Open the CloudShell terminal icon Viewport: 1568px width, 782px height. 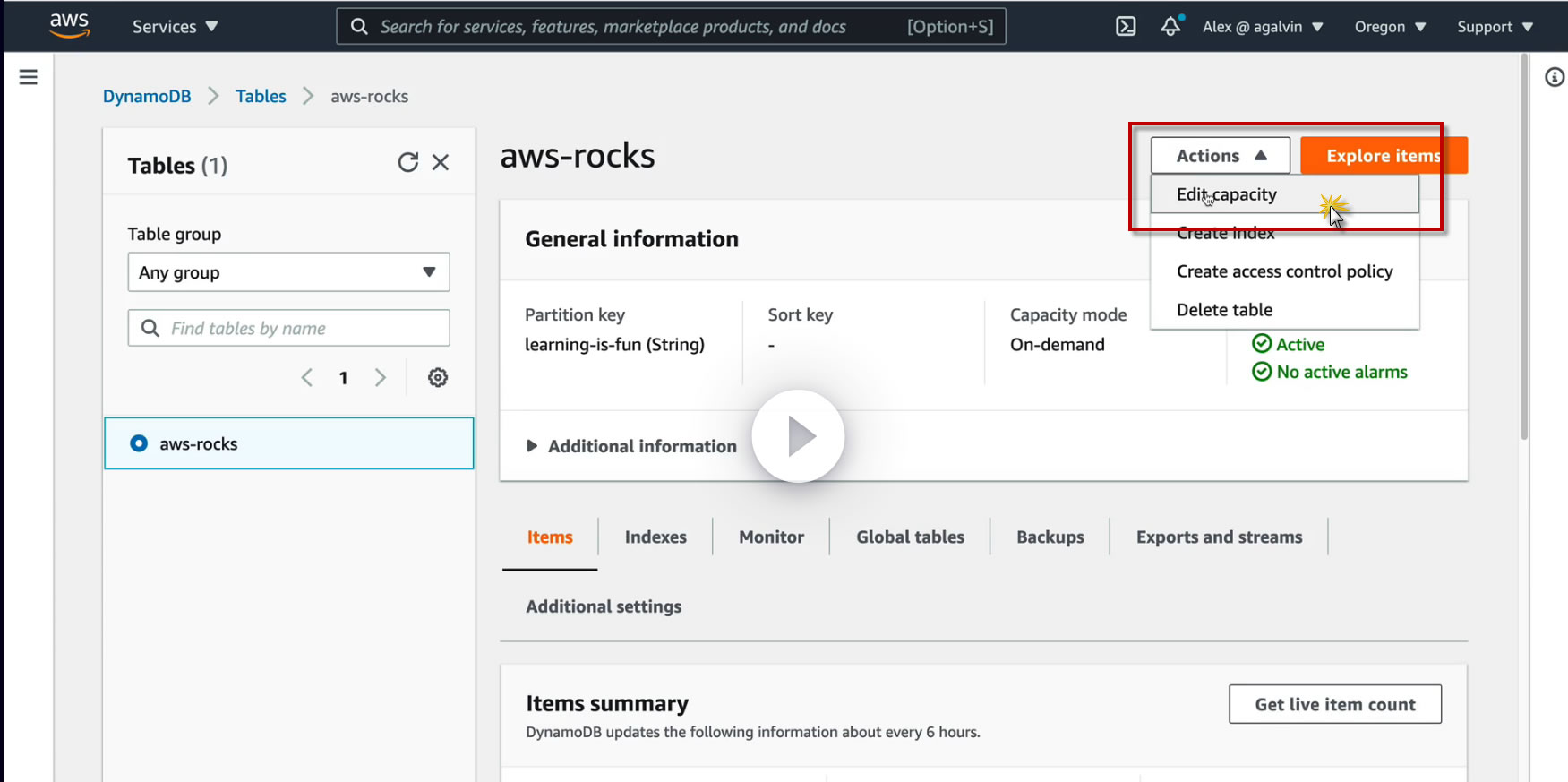[x=1126, y=27]
